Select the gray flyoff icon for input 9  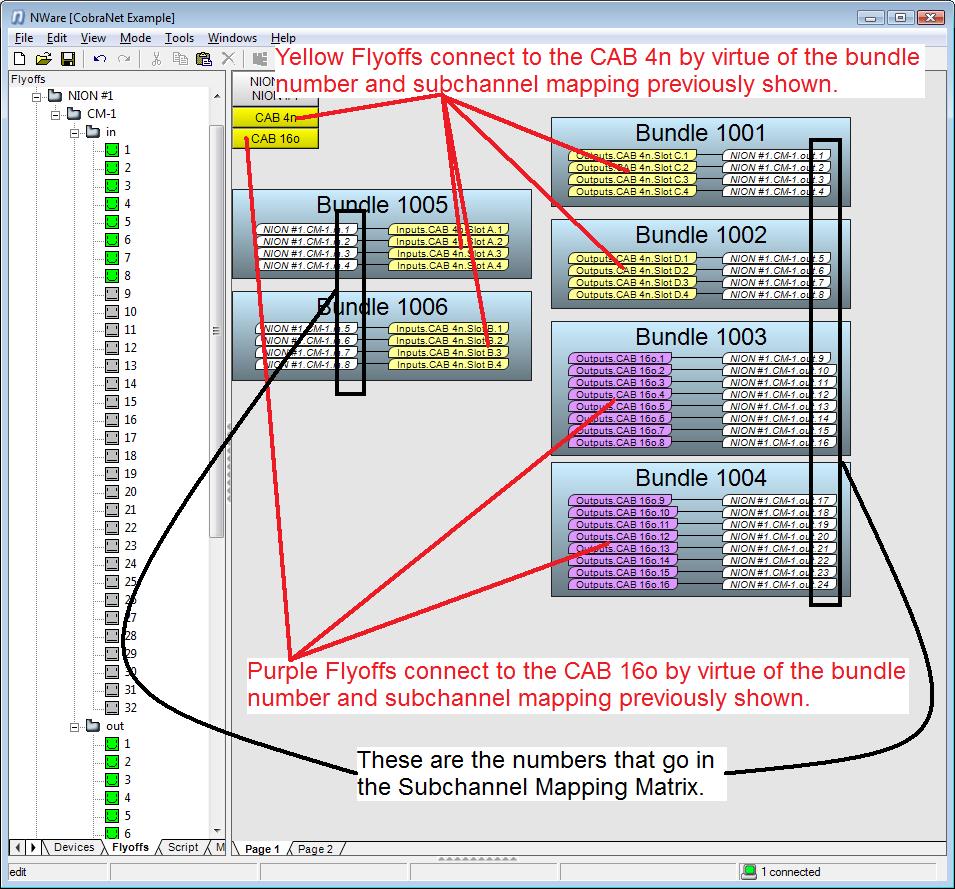(x=112, y=294)
